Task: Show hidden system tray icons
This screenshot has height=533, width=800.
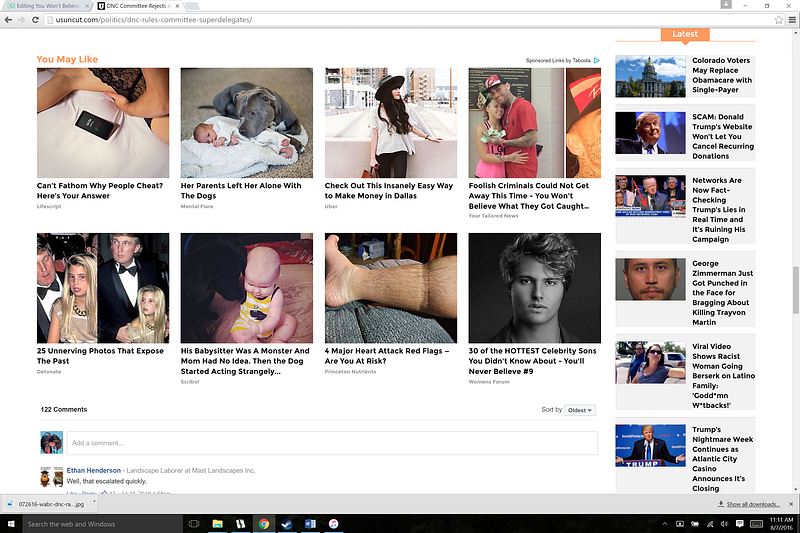Action: [x=665, y=524]
